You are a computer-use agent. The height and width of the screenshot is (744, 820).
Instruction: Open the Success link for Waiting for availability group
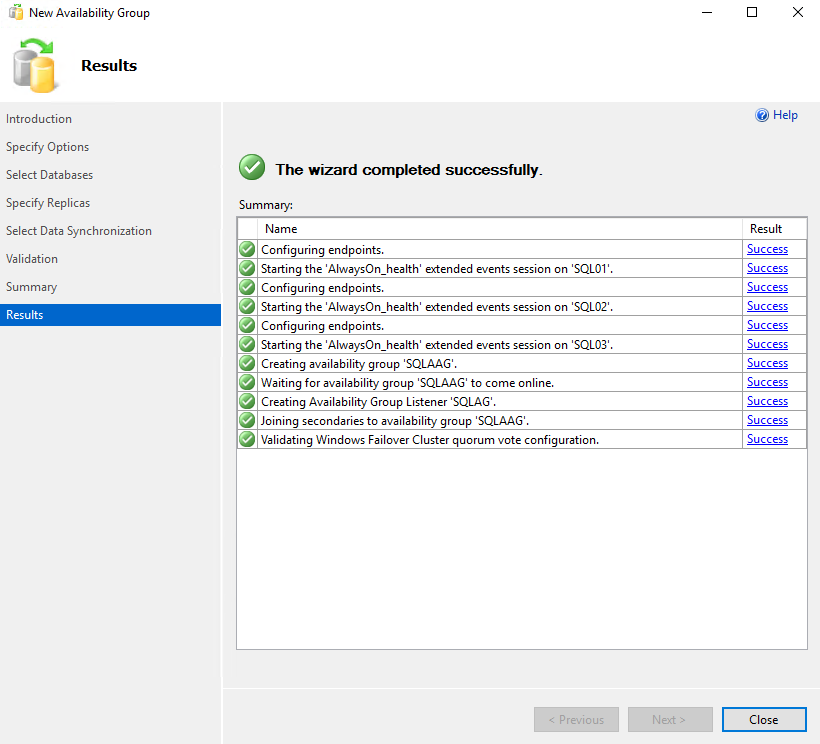coord(767,382)
